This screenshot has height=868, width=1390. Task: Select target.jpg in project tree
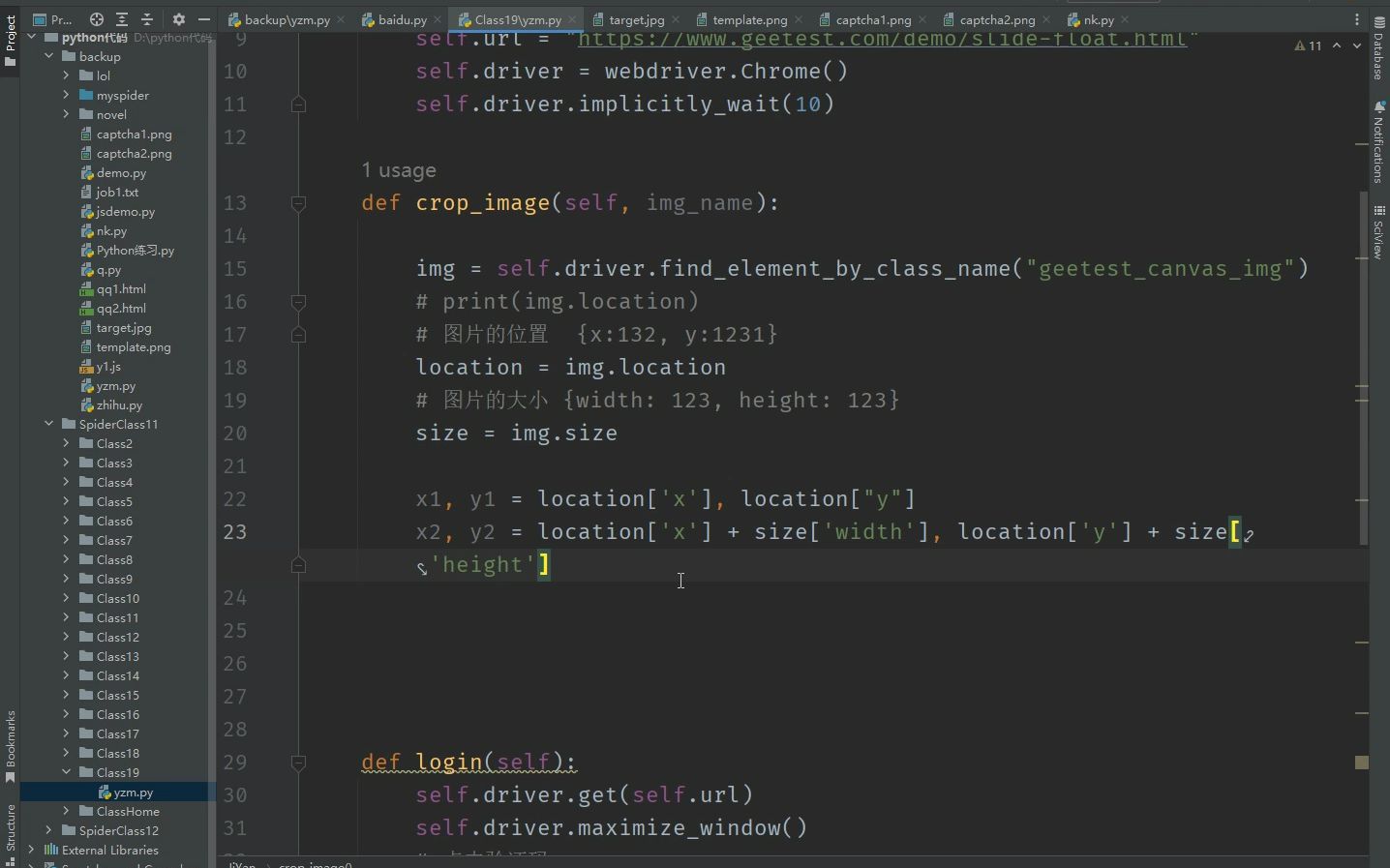124,327
